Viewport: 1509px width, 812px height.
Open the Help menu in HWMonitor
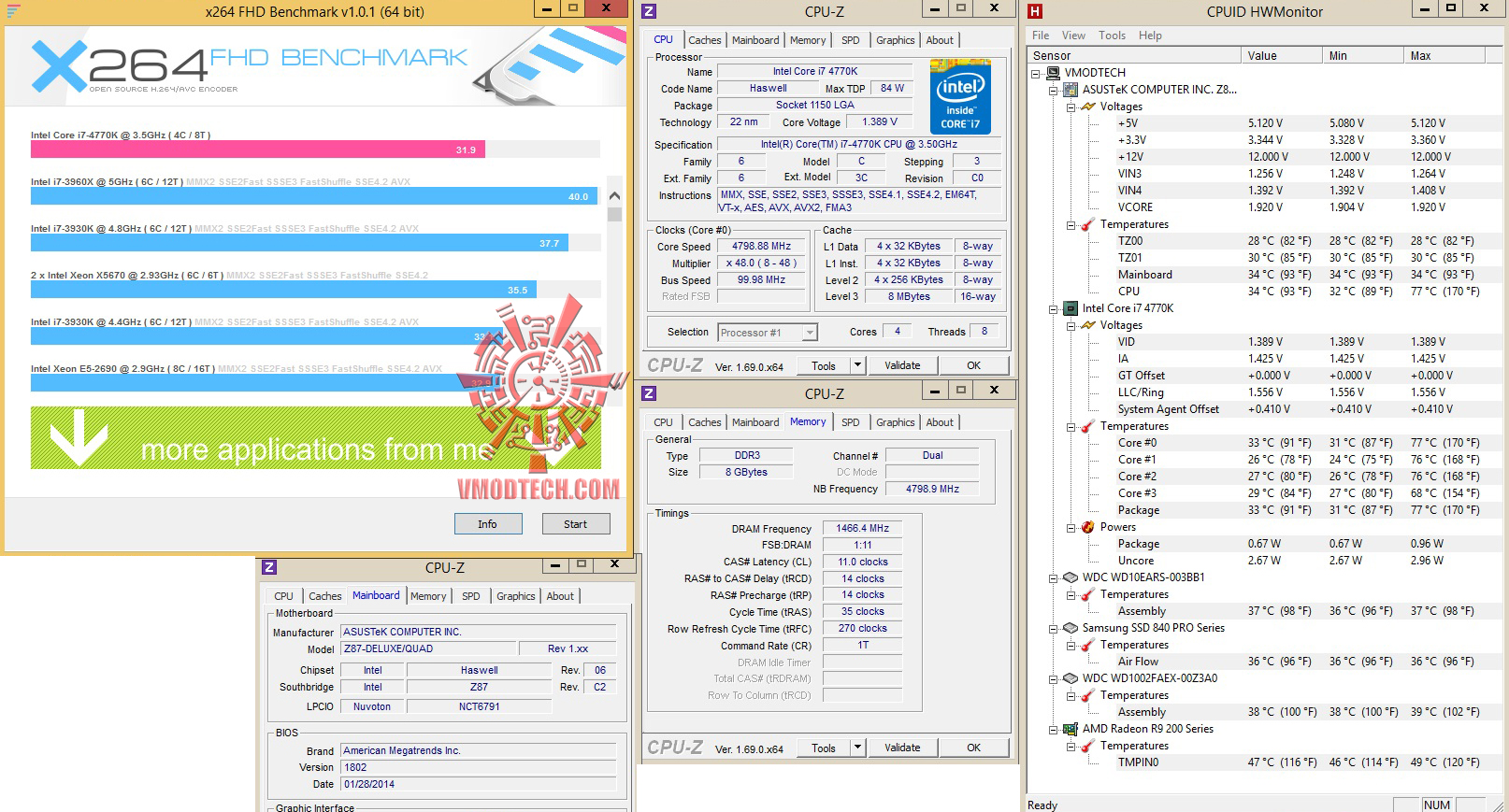tap(1150, 36)
